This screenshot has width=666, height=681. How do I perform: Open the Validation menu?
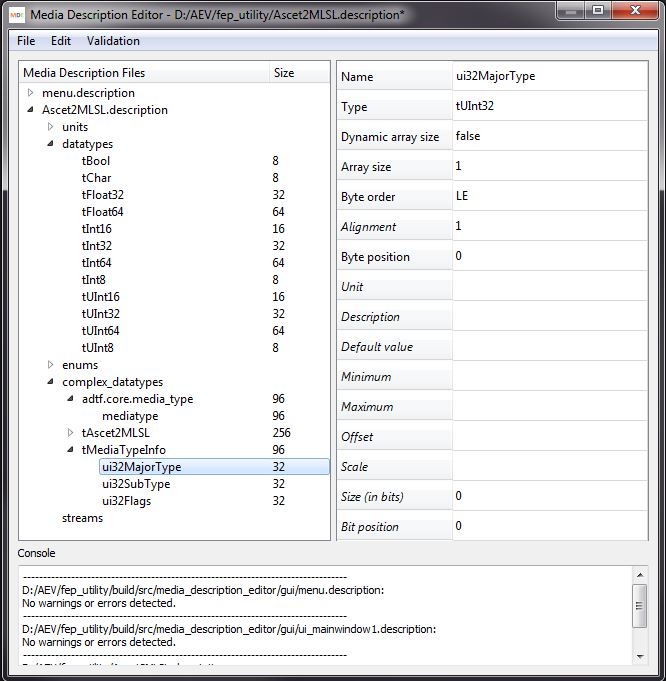(x=113, y=41)
